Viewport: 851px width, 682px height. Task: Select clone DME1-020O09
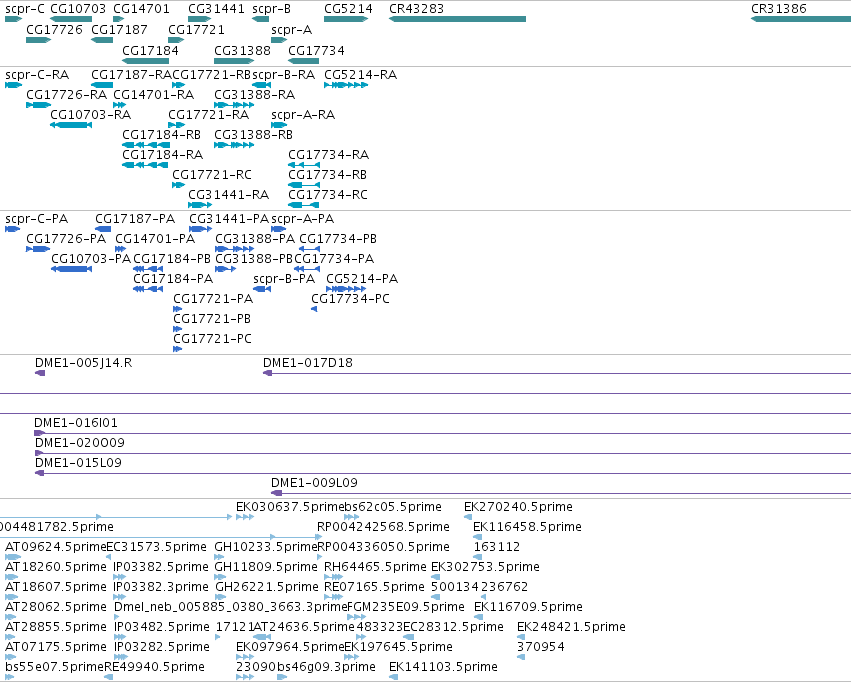pos(80,443)
